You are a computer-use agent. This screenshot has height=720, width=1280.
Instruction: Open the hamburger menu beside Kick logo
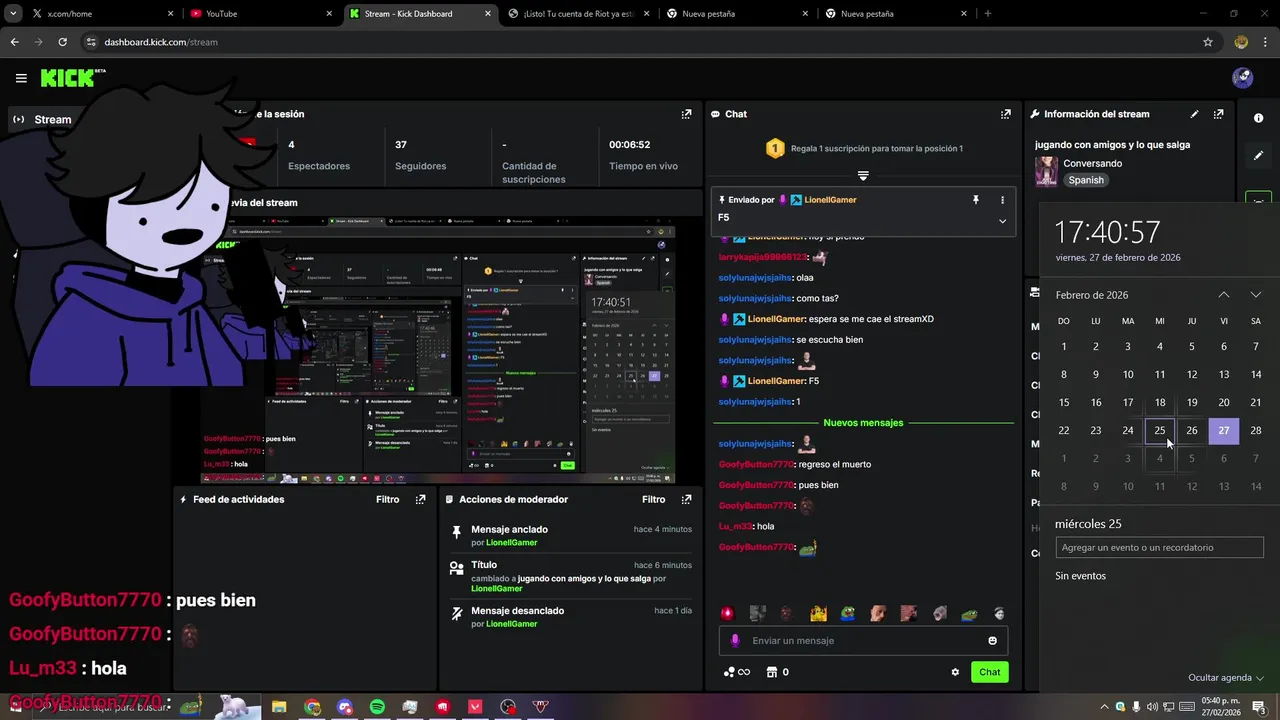[x=21, y=78]
